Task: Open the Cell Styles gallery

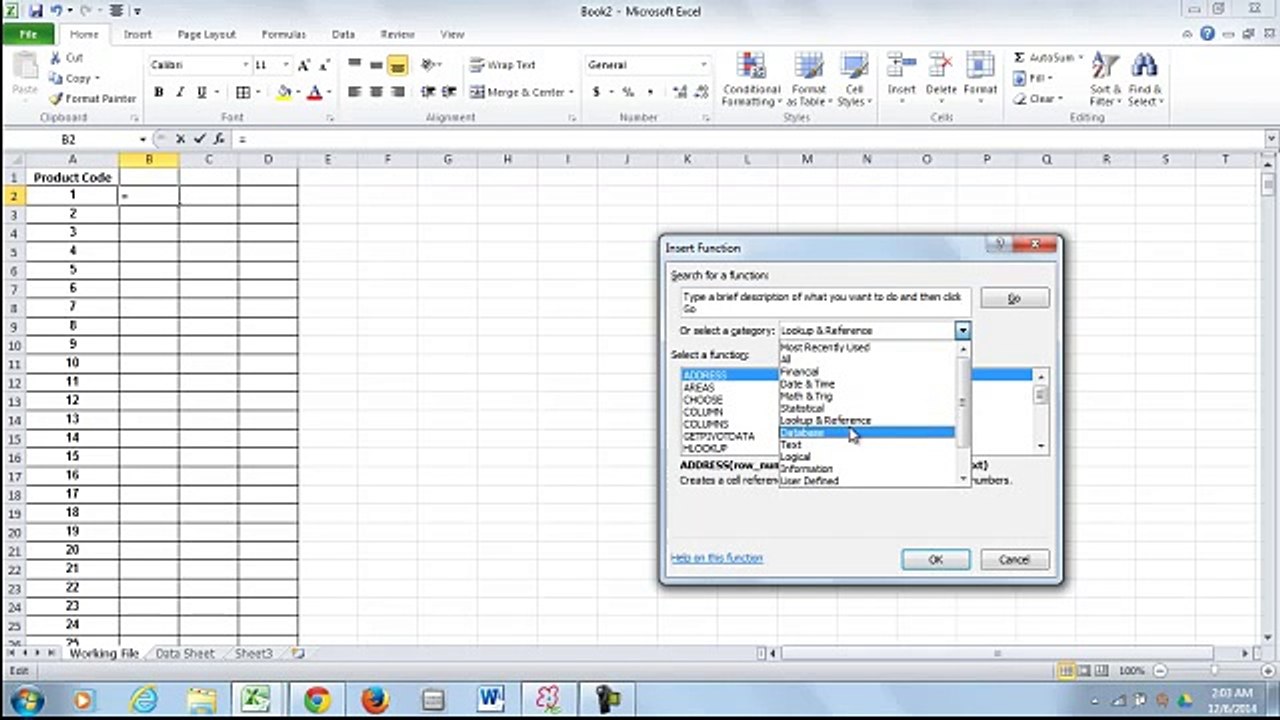Action: pos(854,80)
